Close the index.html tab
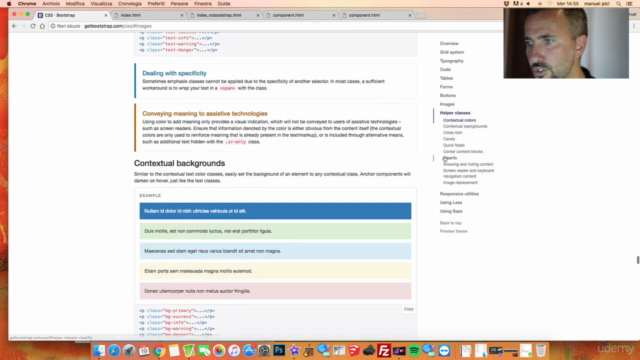The image size is (640, 360). [x=182, y=15]
